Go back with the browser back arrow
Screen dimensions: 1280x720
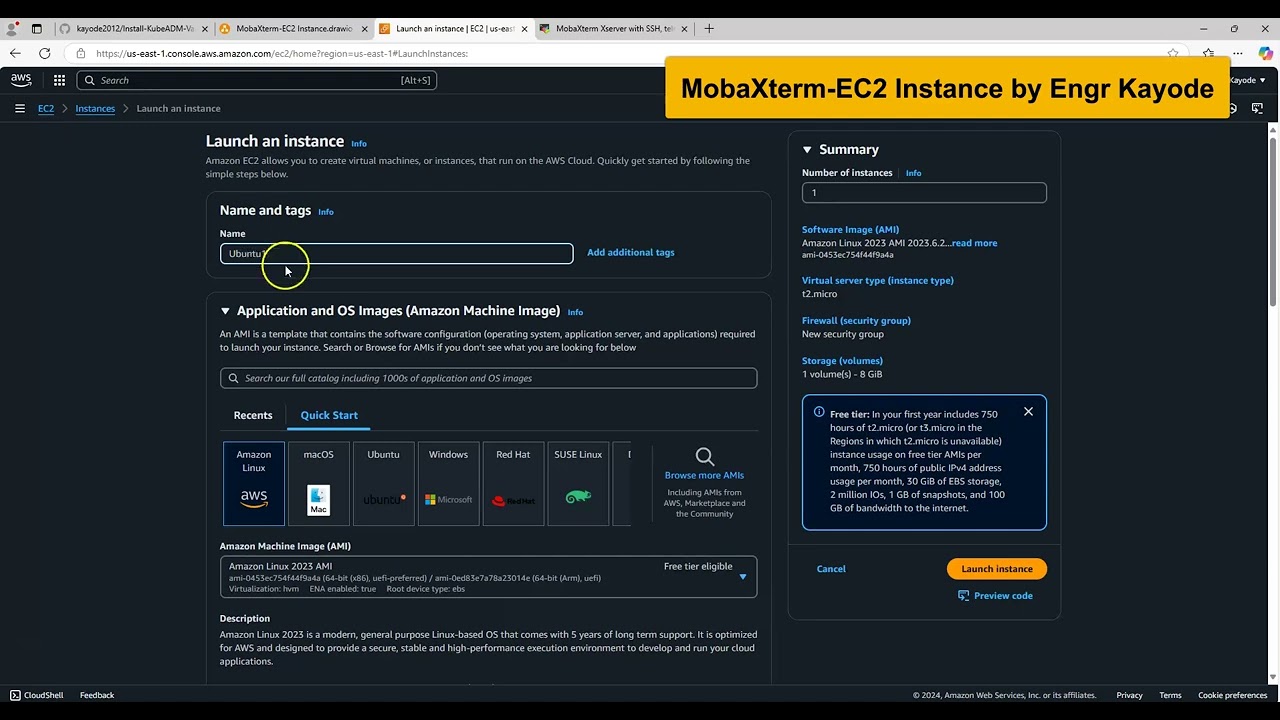(15, 53)
